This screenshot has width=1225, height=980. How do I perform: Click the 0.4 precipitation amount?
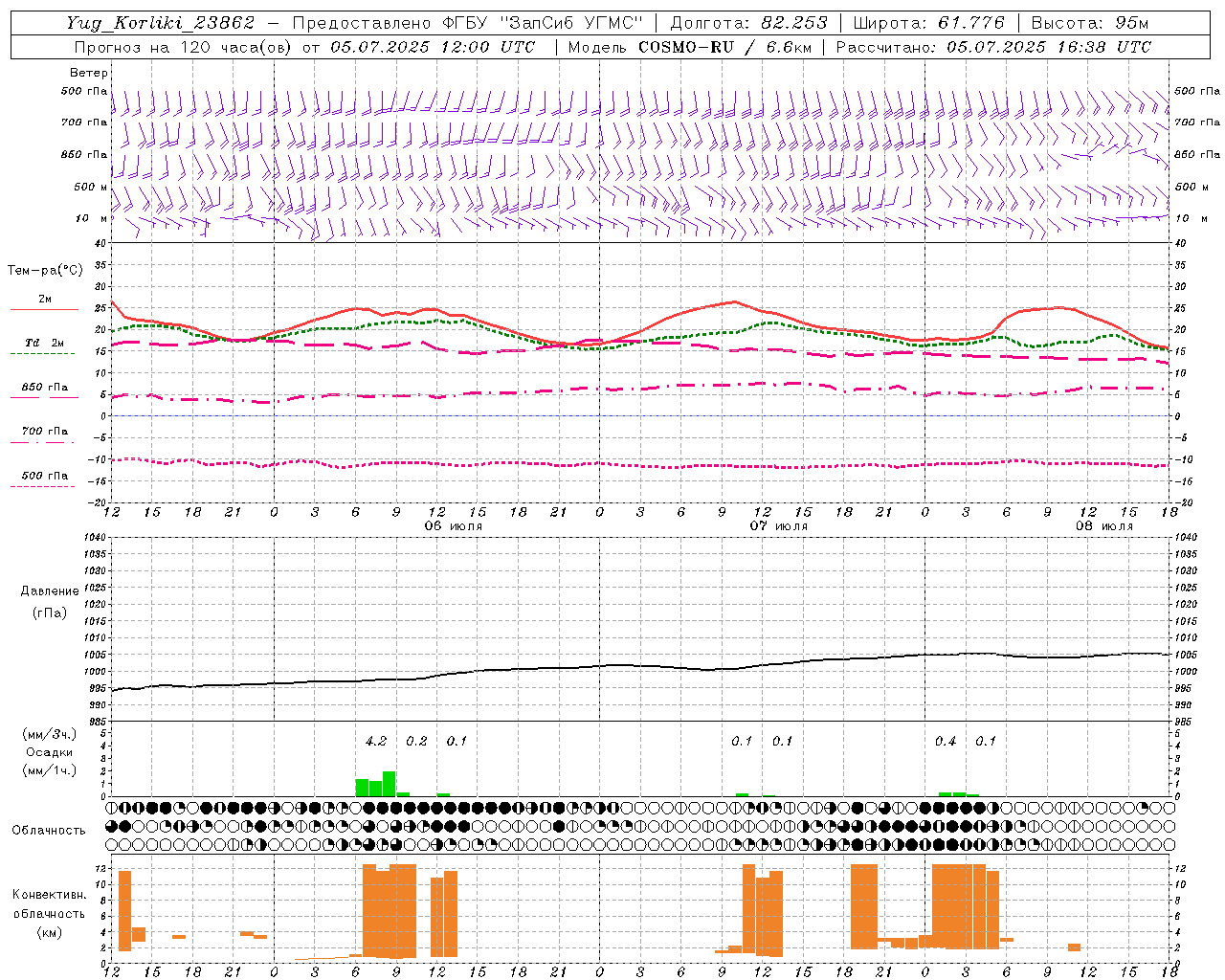946,741
